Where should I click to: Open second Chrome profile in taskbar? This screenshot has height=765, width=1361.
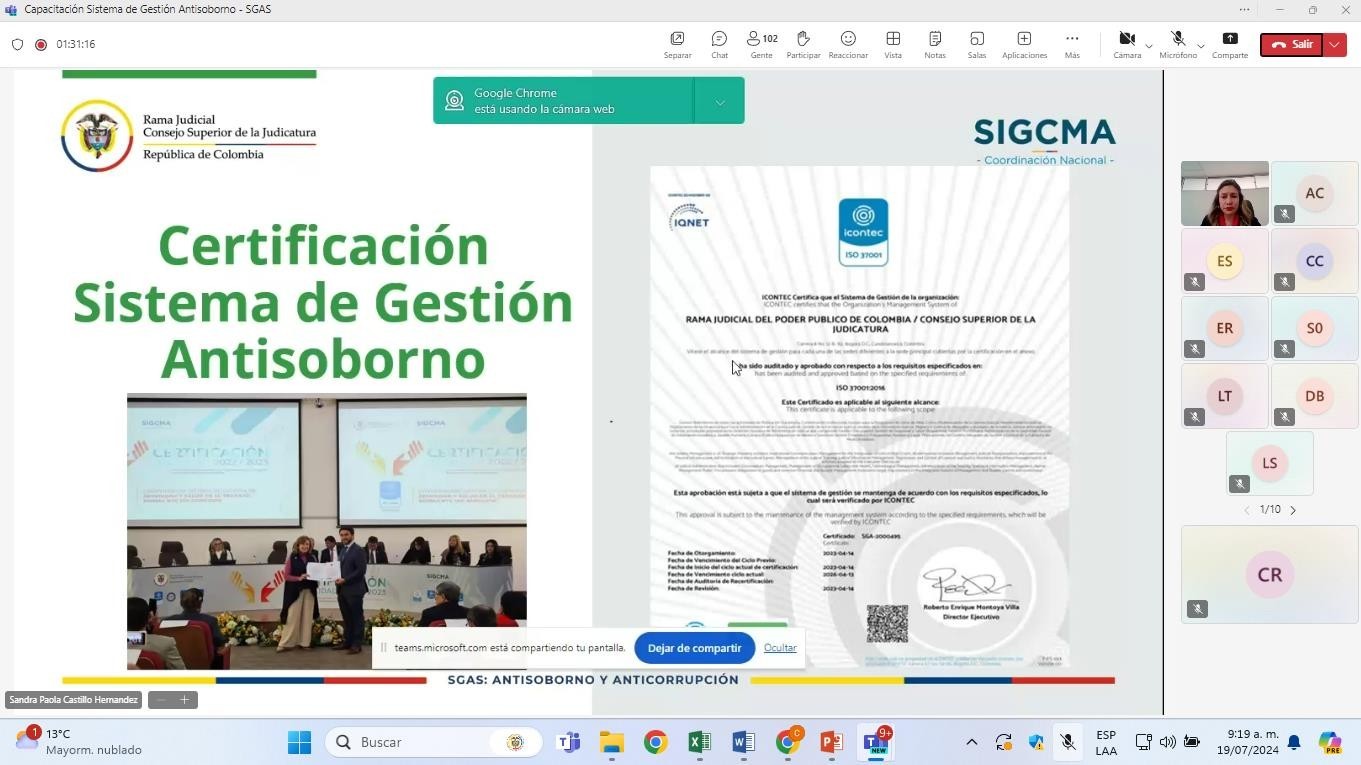(787, 742)
